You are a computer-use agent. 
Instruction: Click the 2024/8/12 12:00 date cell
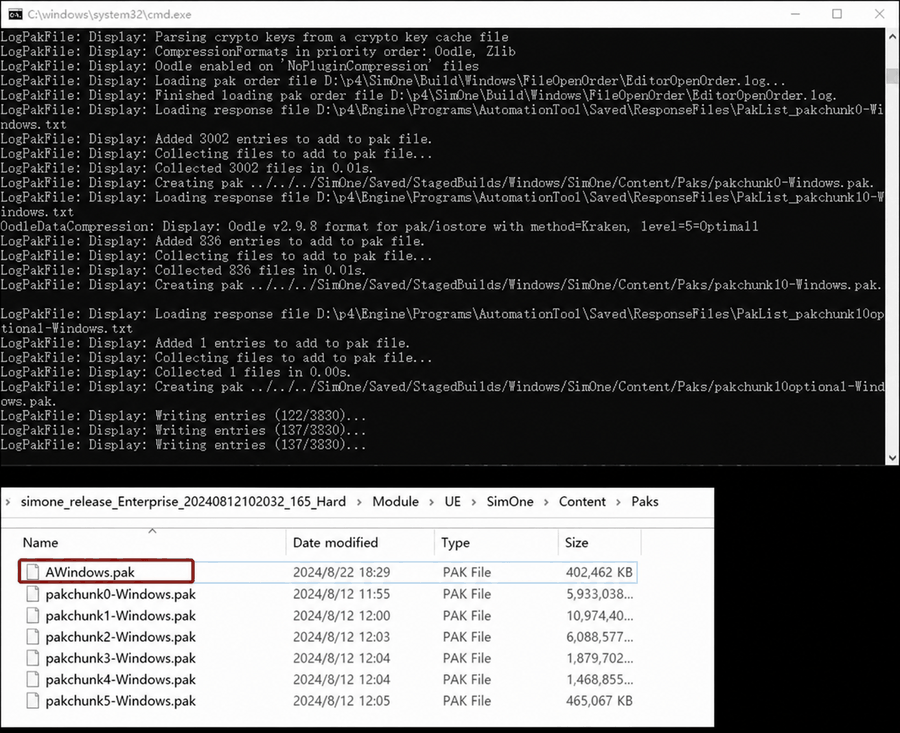pos(342,616)
